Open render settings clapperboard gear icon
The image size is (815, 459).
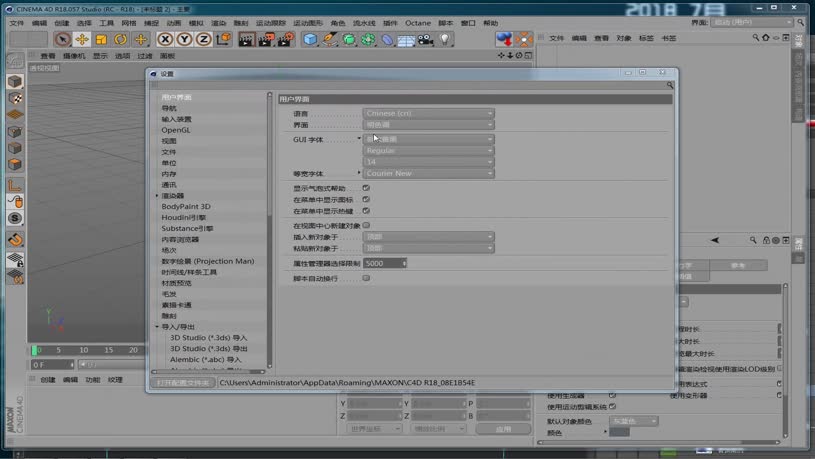pyautogui.click(x=286, y=39)
